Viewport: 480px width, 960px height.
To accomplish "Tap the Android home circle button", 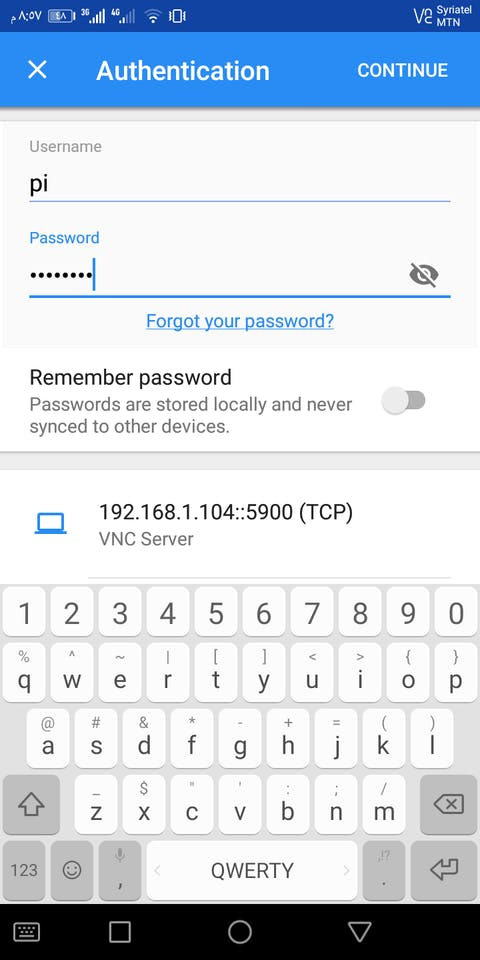I will [x=240, y=931].
